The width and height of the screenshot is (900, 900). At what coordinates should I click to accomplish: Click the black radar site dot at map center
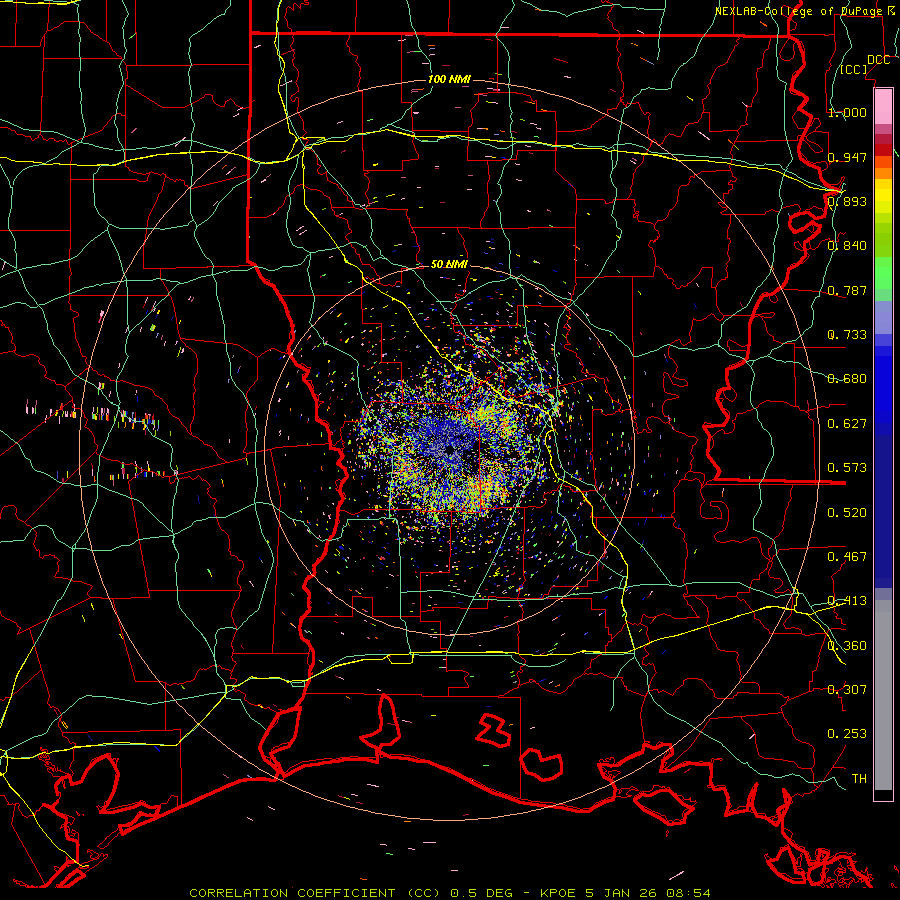click(x=449, y=451)
